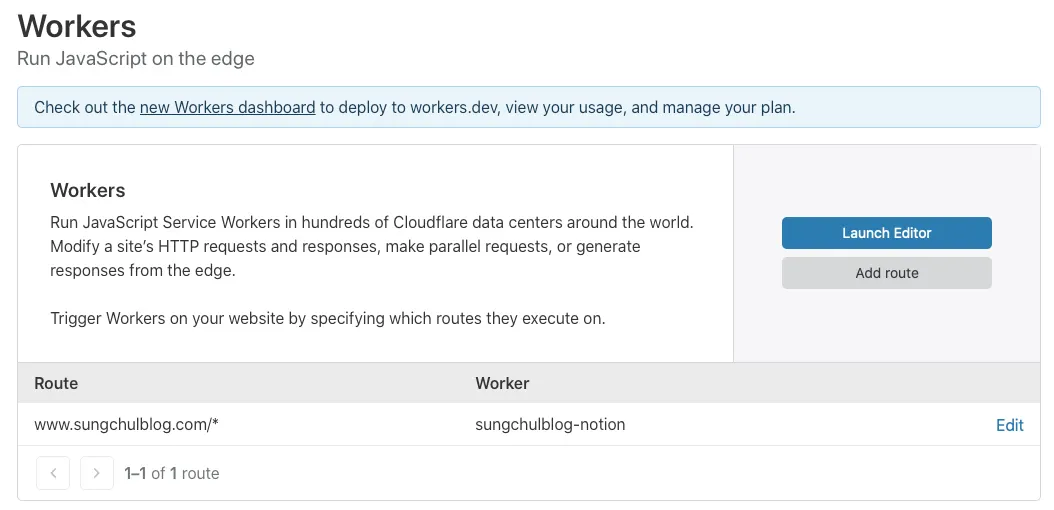Click the Workers card section heading
This screenshot has width=1054, height=510.
tap(88, 190)
